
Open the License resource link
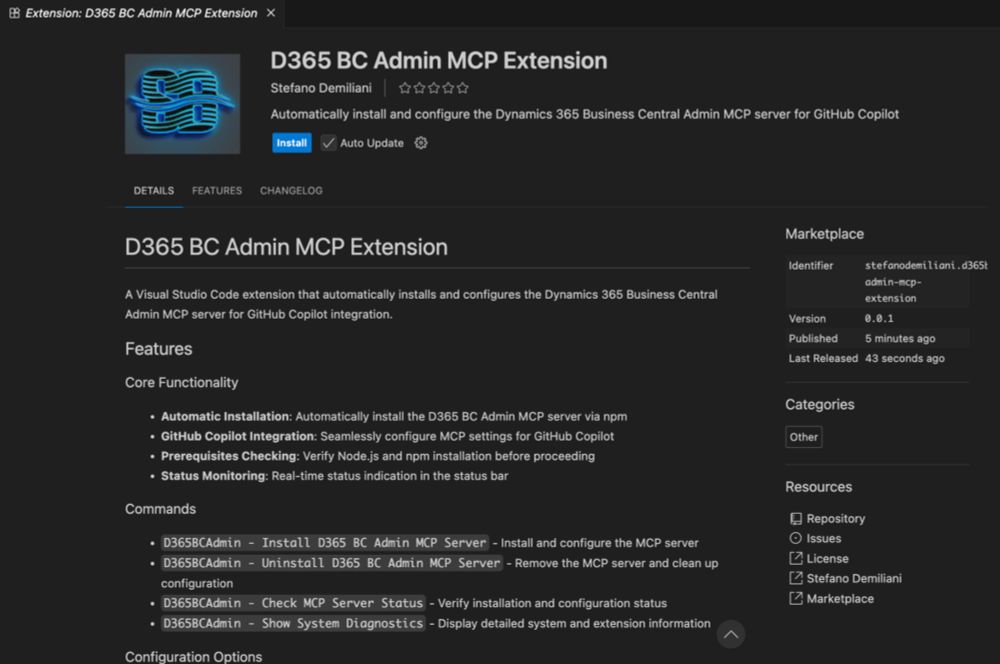[827, 559]
